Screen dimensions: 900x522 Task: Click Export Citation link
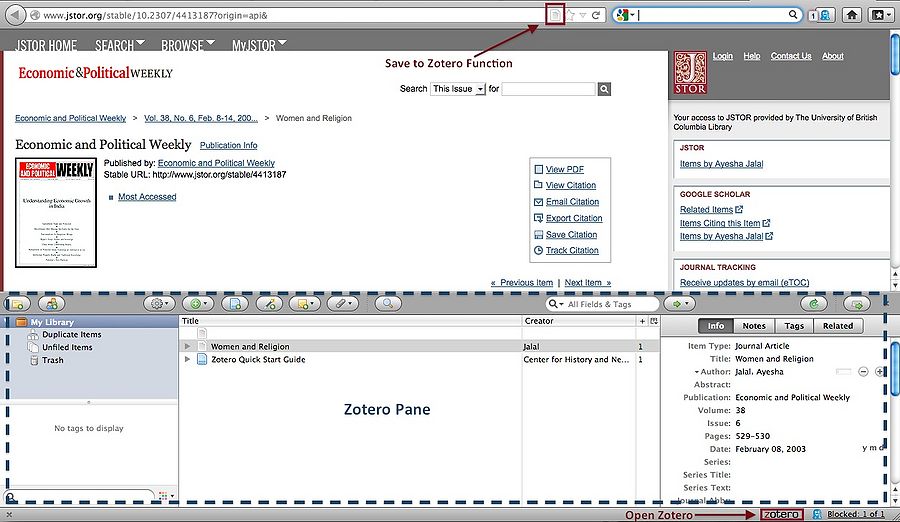(x=574, y=218)
